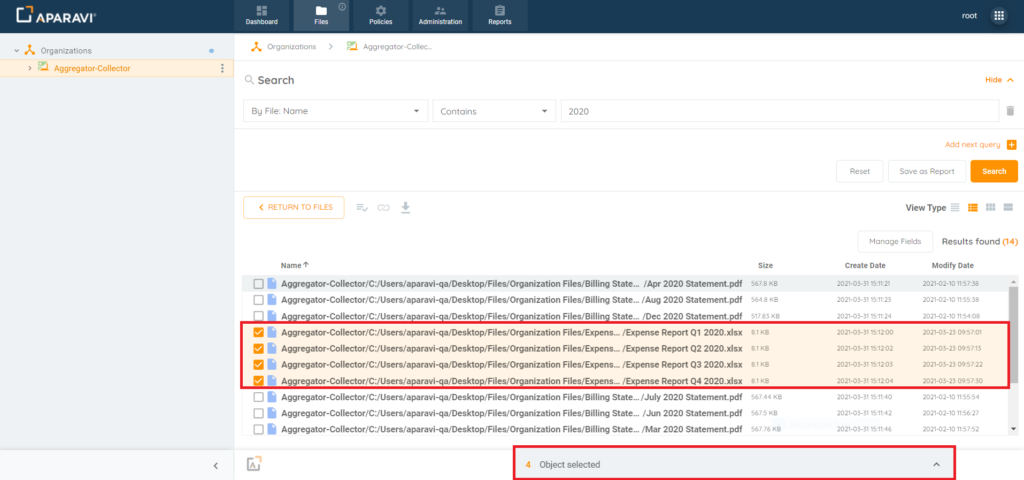This screenshot has width=1024, height=480.
Task: Click the Aparavi icon in bottom bar
Action: (x=254, y=464)
